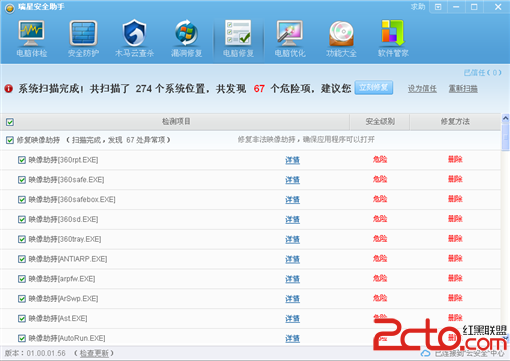Click the 重新扫描 link

(x=463, y=89)
